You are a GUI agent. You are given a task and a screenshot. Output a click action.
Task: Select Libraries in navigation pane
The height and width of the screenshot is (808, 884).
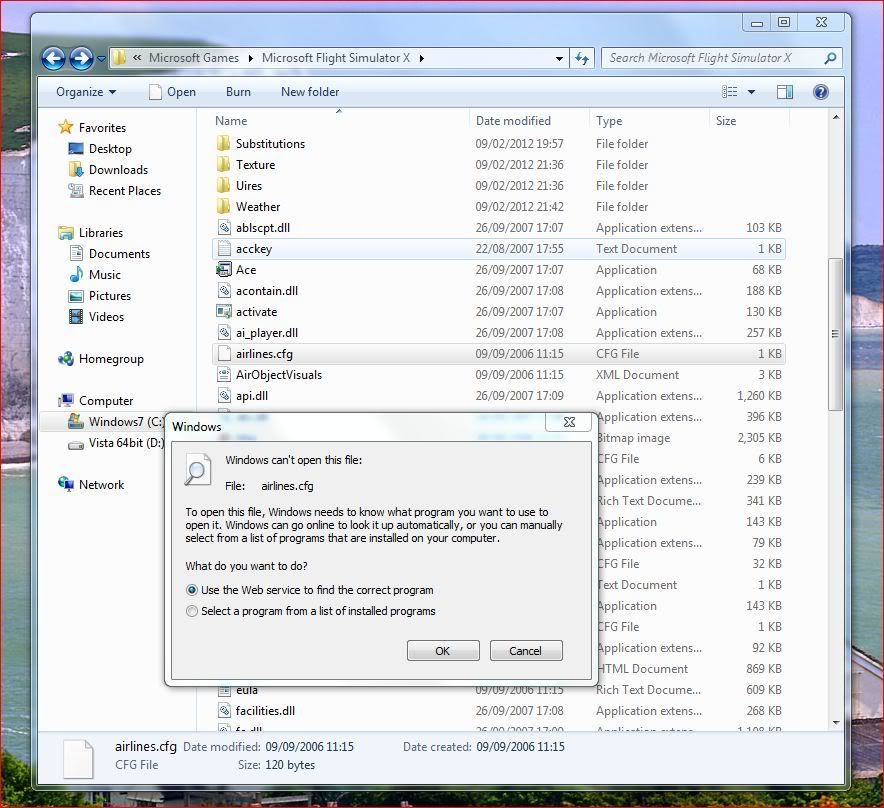[x=91, y=232]
